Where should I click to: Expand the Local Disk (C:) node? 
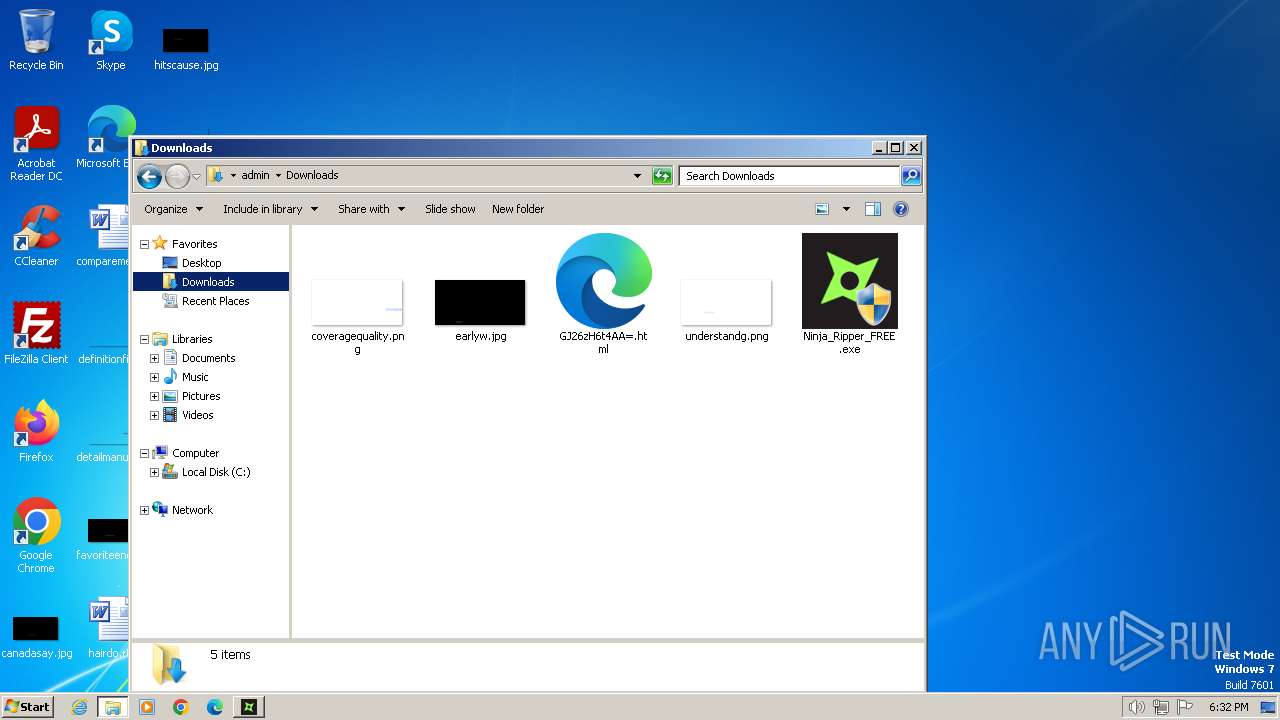click(x=154, y=472)
